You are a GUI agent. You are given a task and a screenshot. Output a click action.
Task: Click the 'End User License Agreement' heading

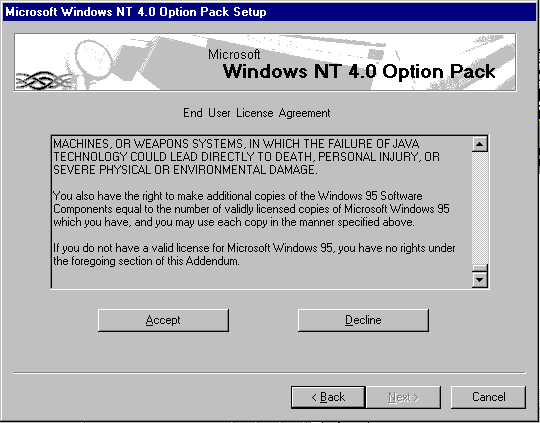coord(257,113)
